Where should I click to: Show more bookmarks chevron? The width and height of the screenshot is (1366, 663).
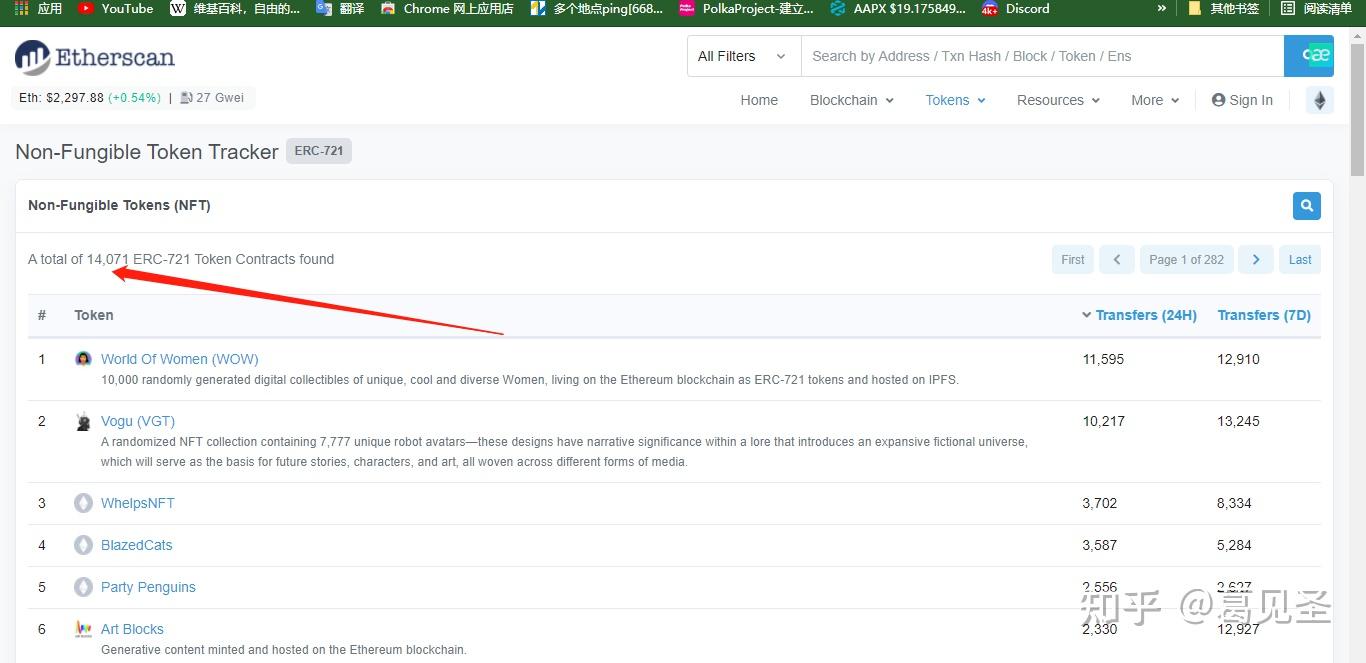pyautogui.click(x=1161, y=8)
